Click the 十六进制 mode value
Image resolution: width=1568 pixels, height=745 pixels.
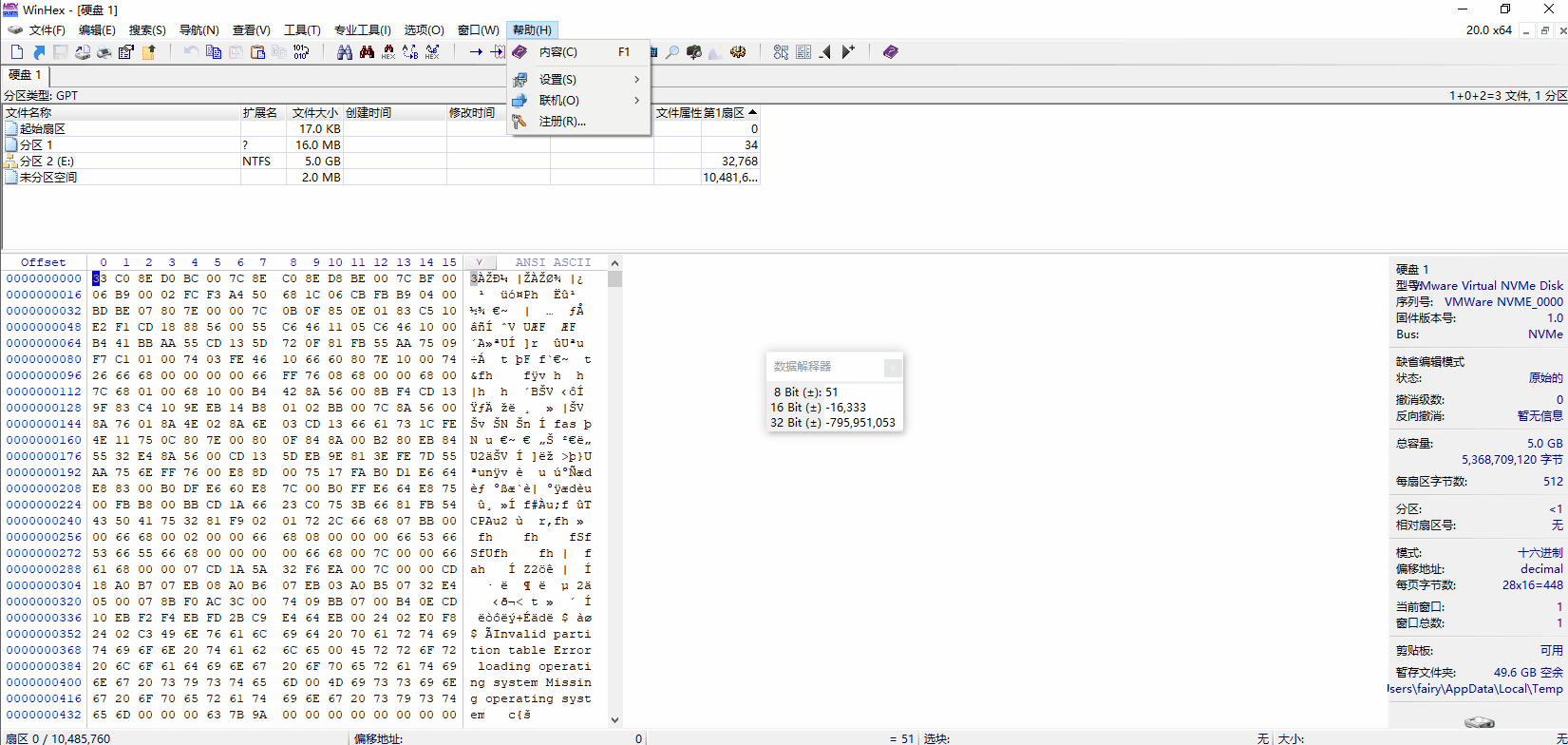(1540, 553)
